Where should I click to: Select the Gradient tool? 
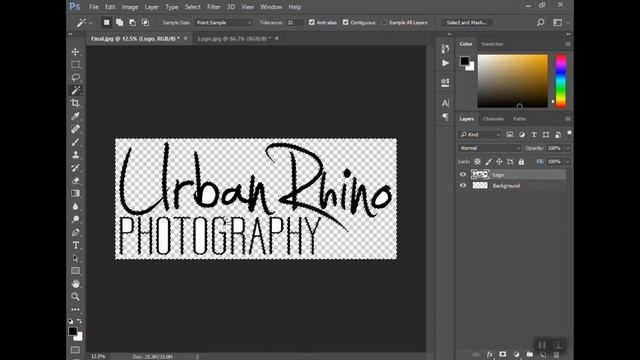point(76,193)
